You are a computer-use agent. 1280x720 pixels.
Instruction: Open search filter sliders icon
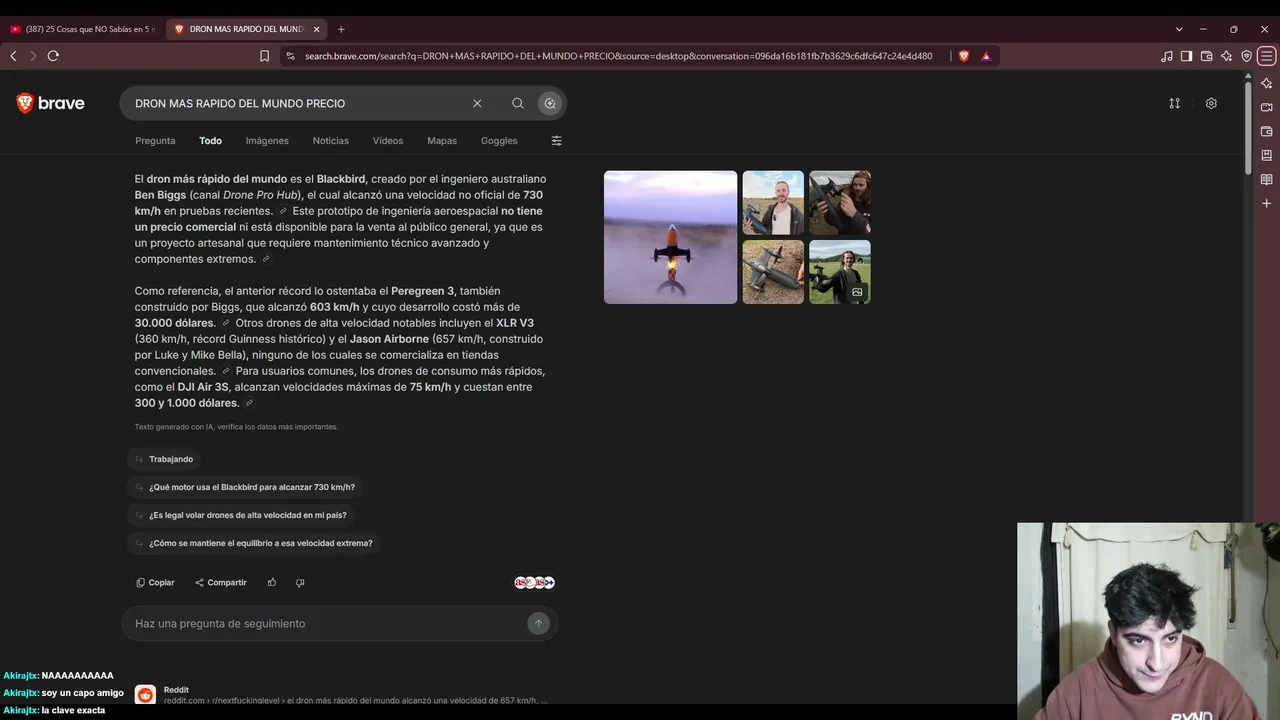557,141
